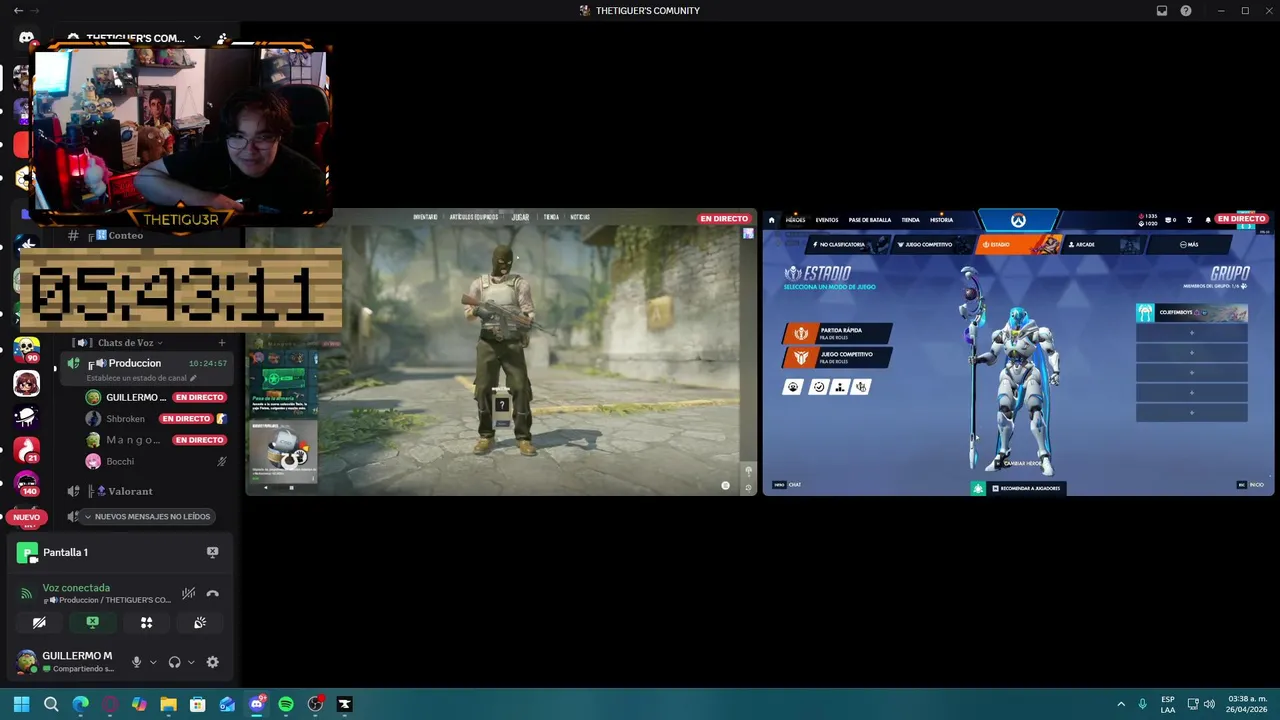The width and height of the screenshot is (1280, 720).
Task: Click COJEFEMBOYS group member card
Action: [x=1191, y=313]
